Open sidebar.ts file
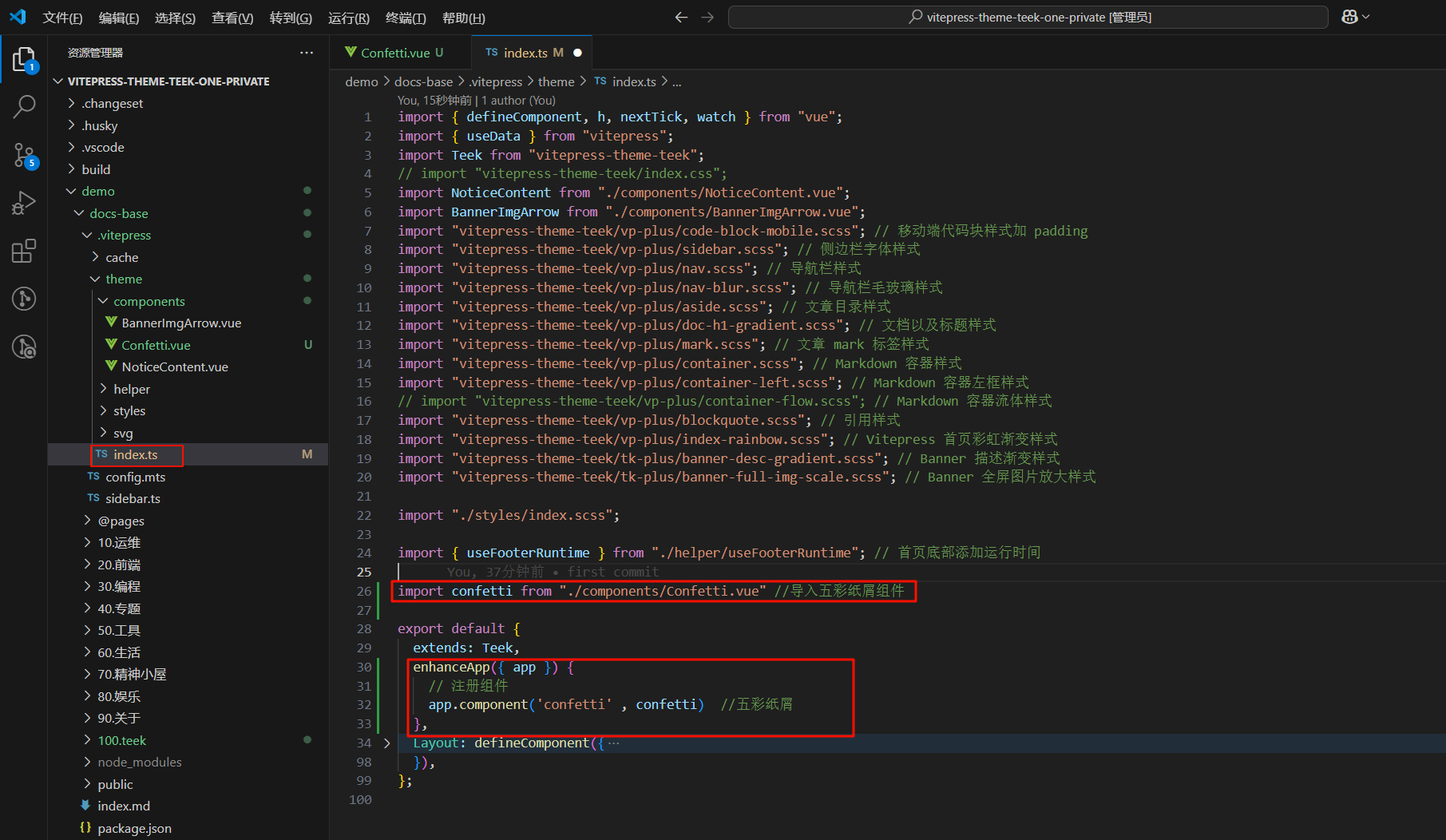 point(133,499)
